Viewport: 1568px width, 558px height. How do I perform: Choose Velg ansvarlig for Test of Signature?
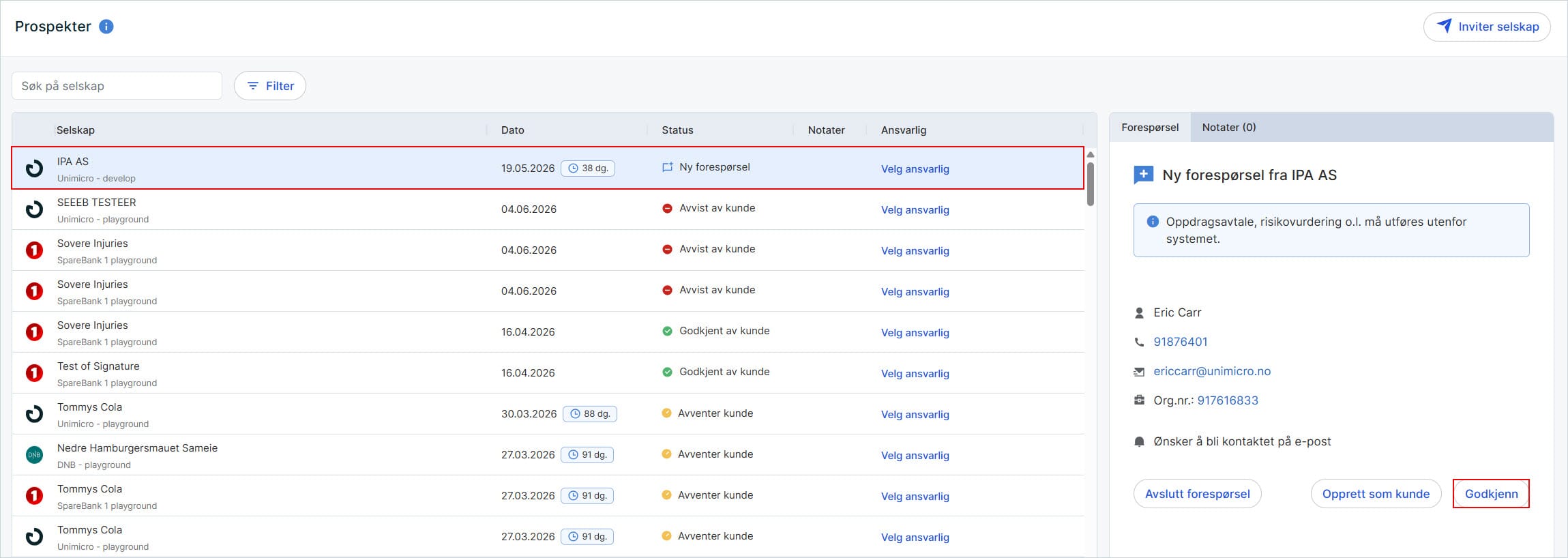point(915,374)
